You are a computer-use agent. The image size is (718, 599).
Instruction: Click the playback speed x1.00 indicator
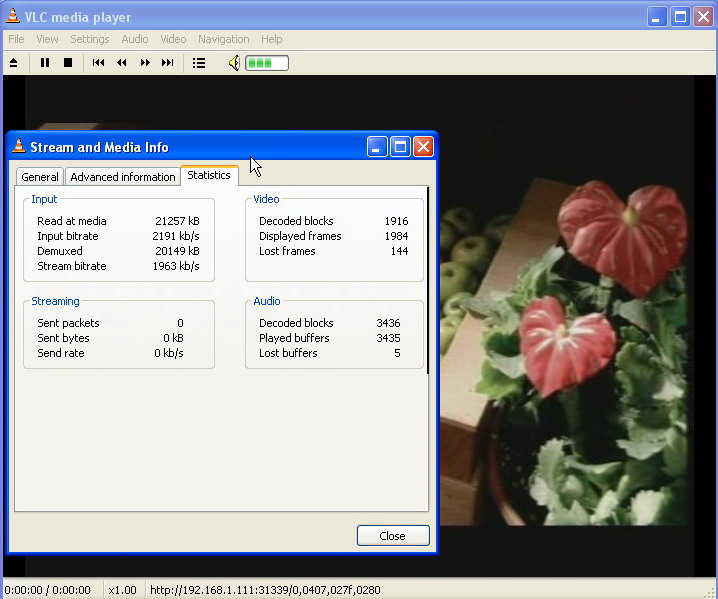pyautogui.click(x=122, y=590)
